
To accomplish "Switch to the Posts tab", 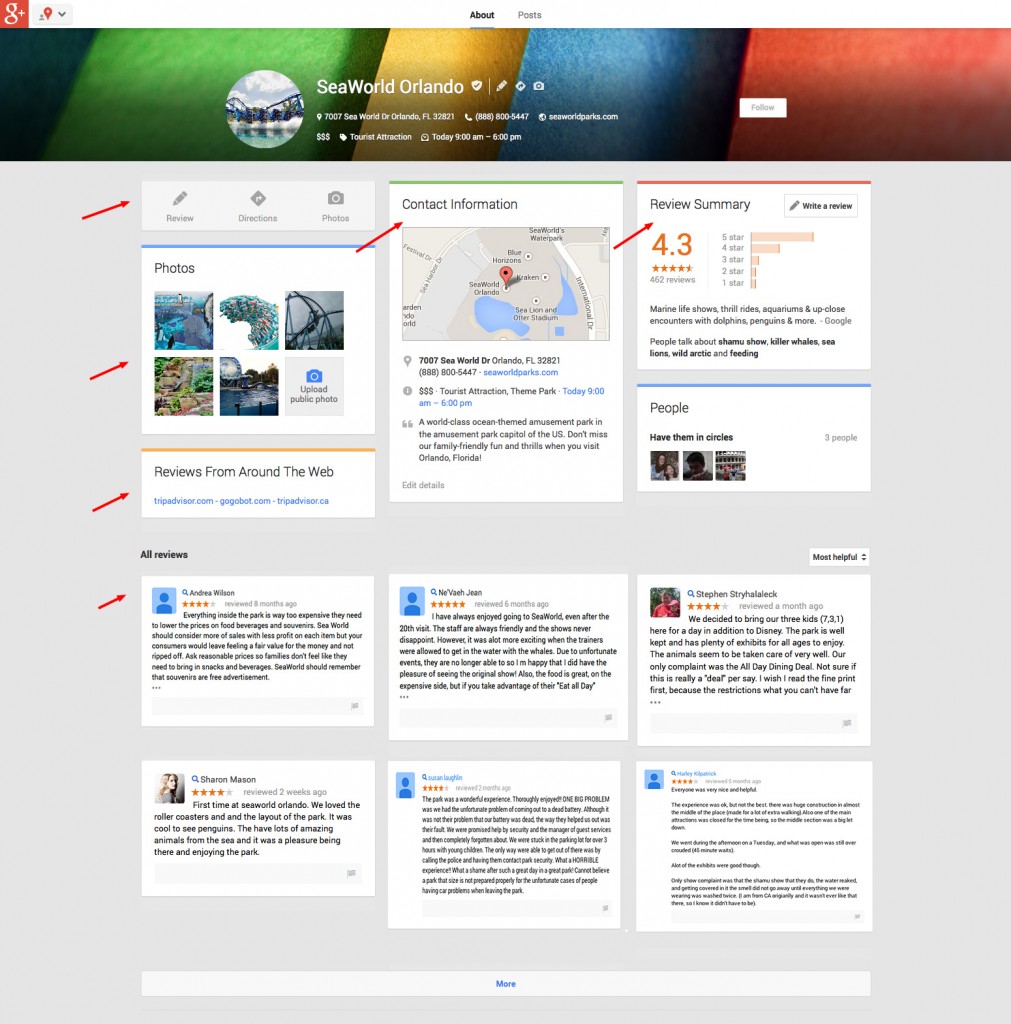I will pyautogui.click(x=529, y=15).
